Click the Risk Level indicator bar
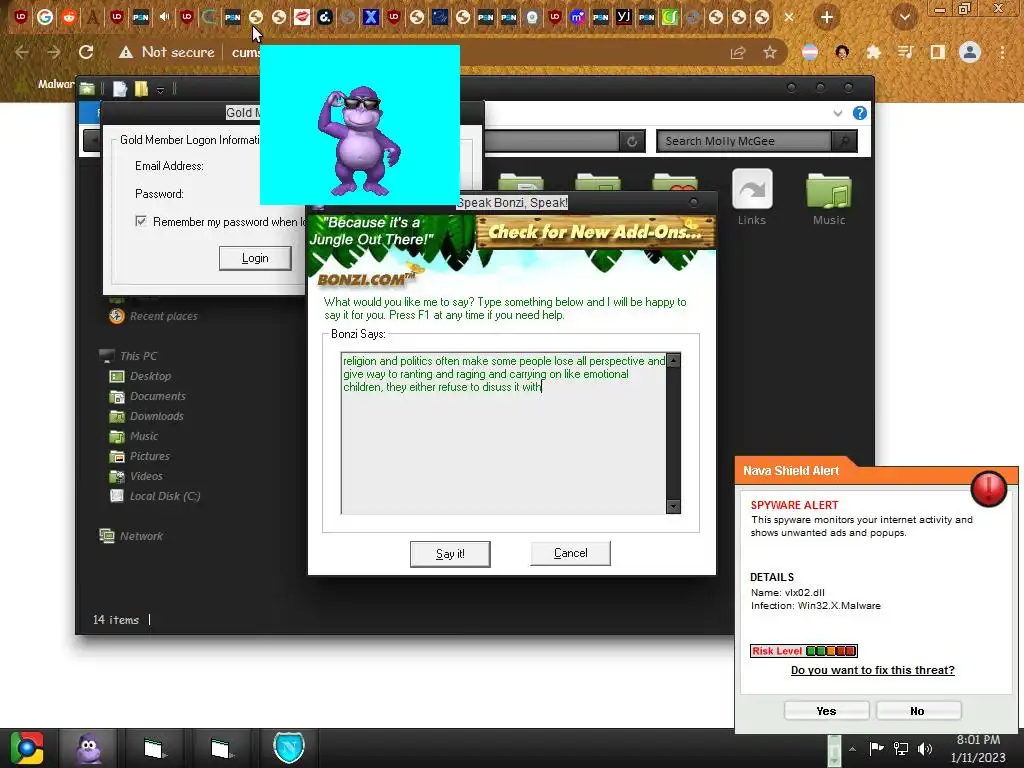 (x=803, y=651)
